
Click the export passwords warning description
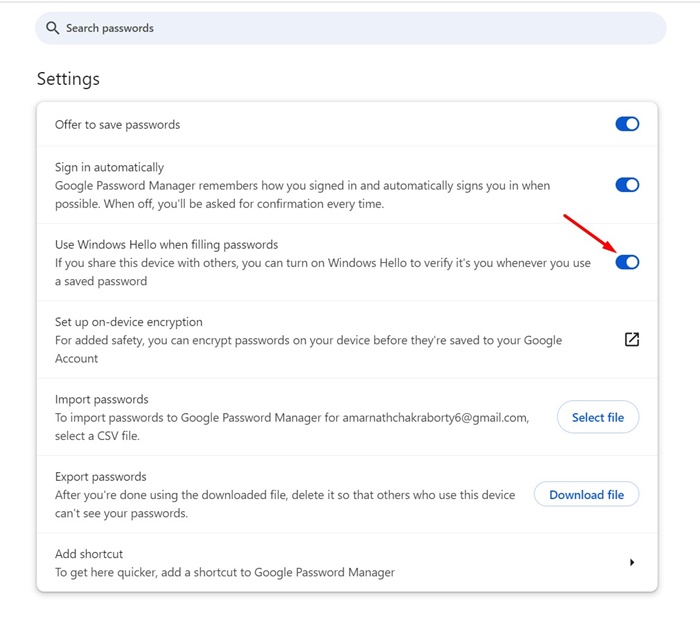[x=285, y=504]
